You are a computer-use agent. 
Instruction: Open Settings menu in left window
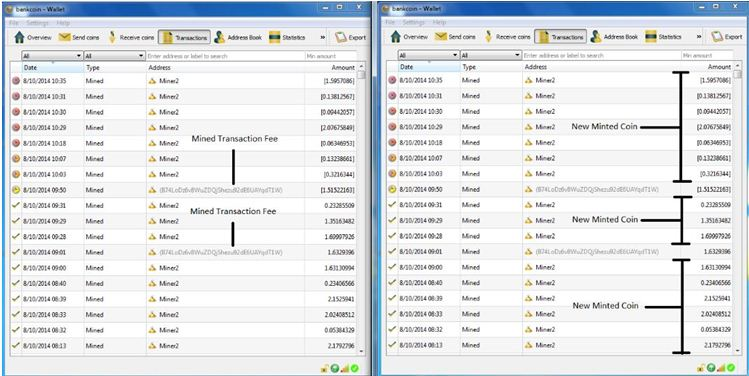tap(37, 23)
